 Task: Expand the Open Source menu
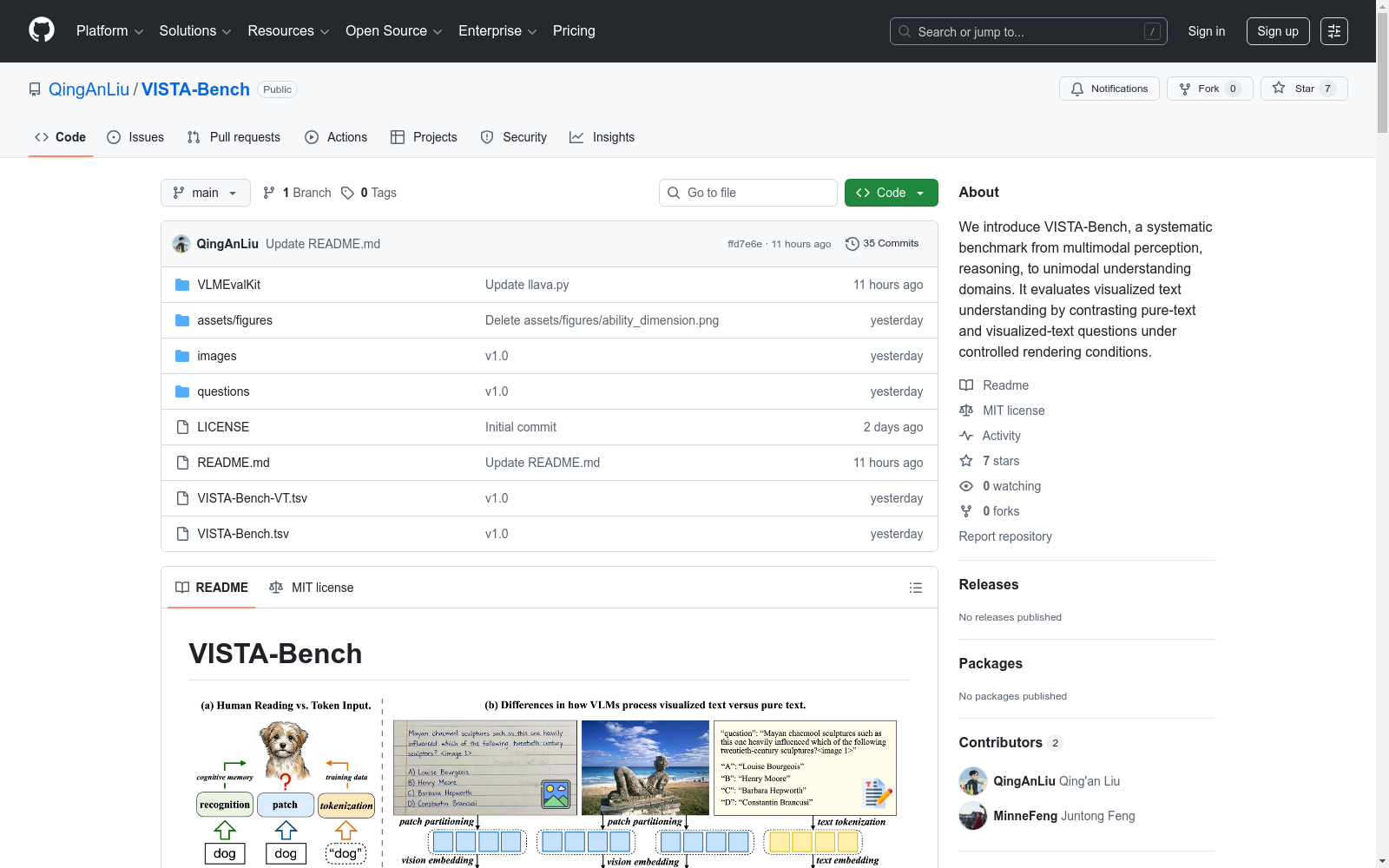(393, 31)
